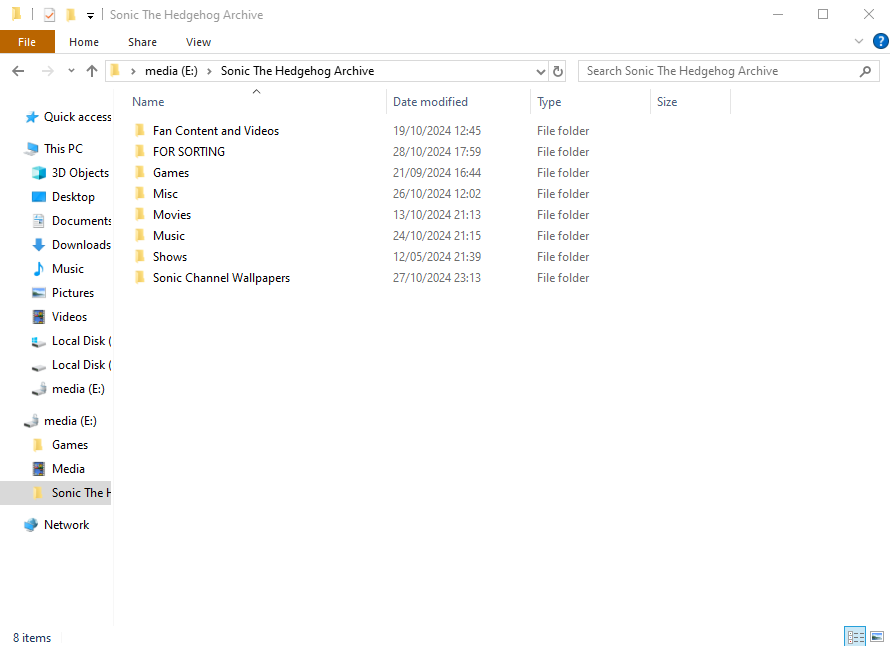Click New folder icon in title bar
890x646 pixels.
[x=71, y=15]
